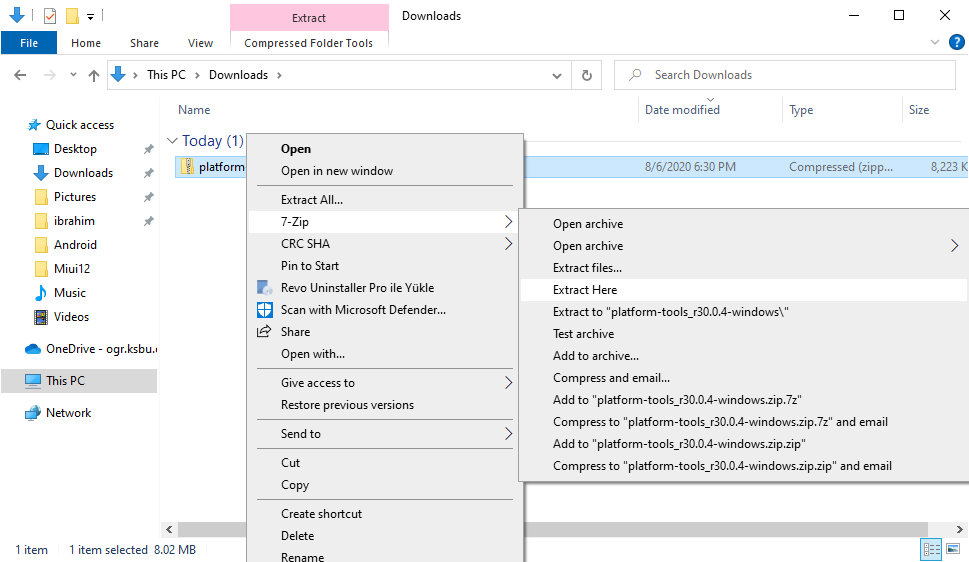Open the File tab
Viewport: 969px width, 562px height.
(x=29, y=43)
